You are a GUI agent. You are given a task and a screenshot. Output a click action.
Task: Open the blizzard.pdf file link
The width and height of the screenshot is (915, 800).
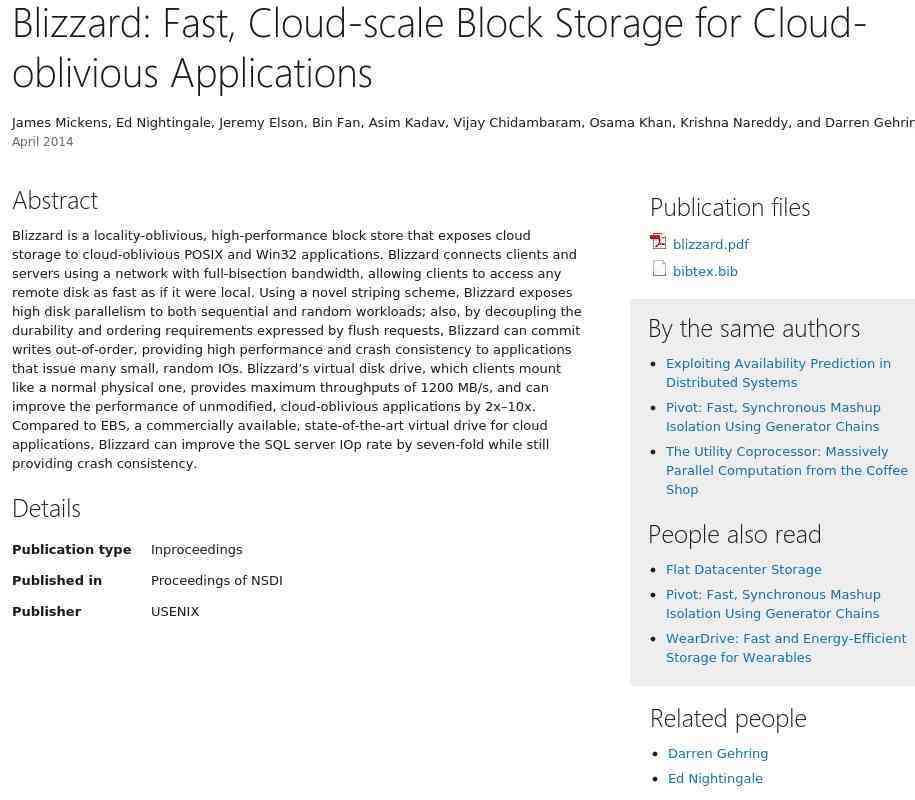point(710,244)
